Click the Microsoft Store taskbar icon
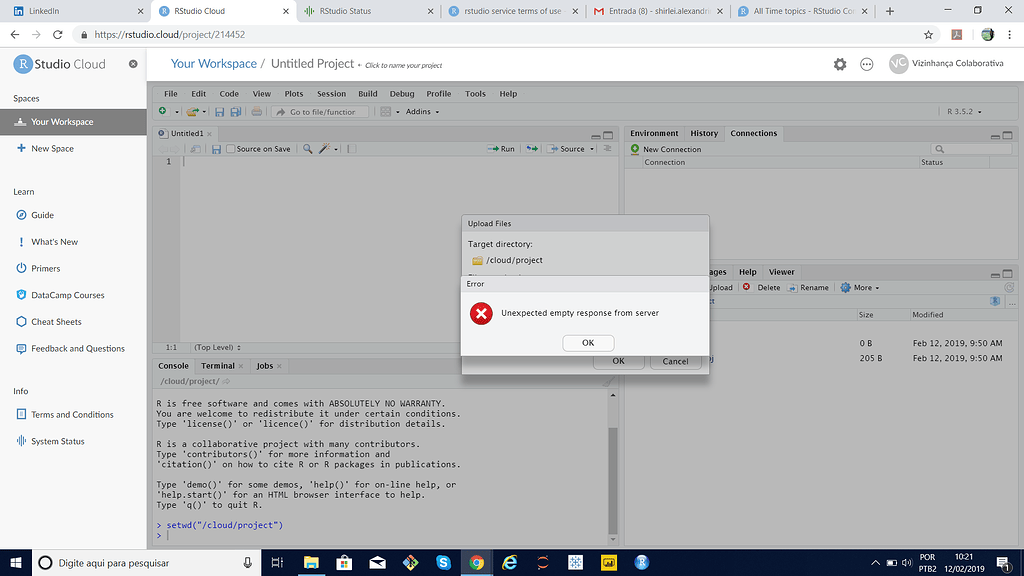Image resolution: width=1024 pixels, height=576 pixels. pos(344,562)
